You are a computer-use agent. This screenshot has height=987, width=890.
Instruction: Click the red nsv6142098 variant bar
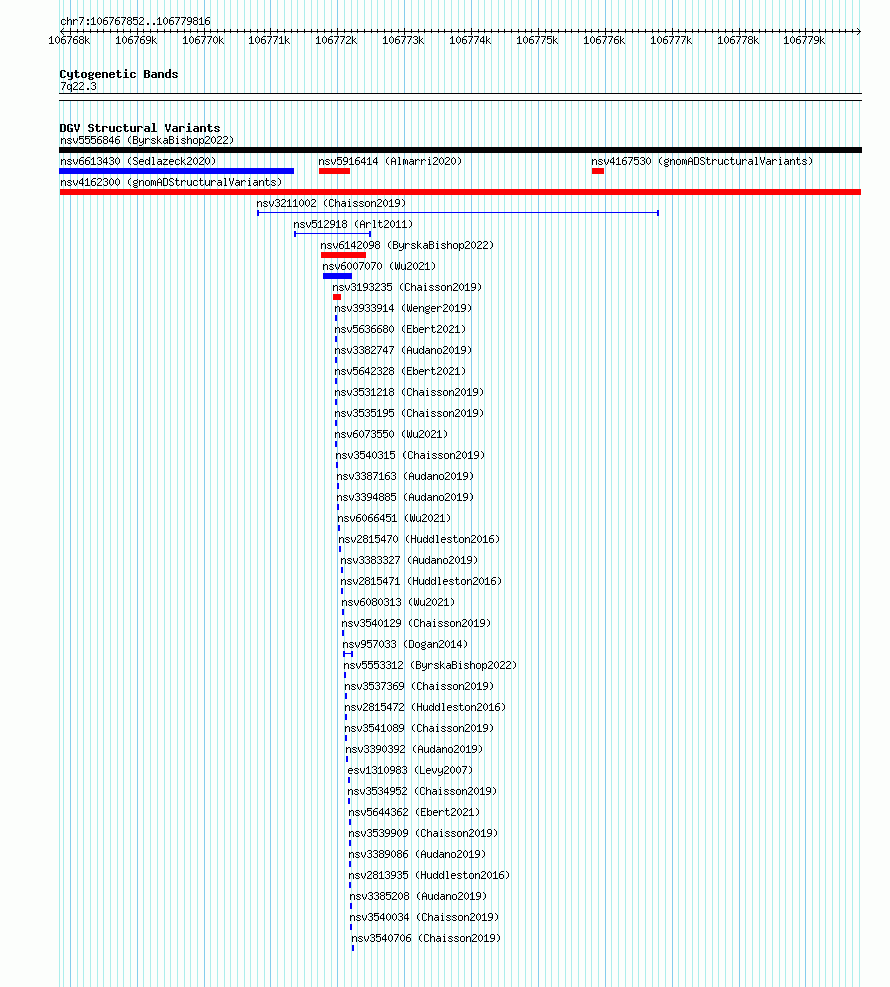343,255
